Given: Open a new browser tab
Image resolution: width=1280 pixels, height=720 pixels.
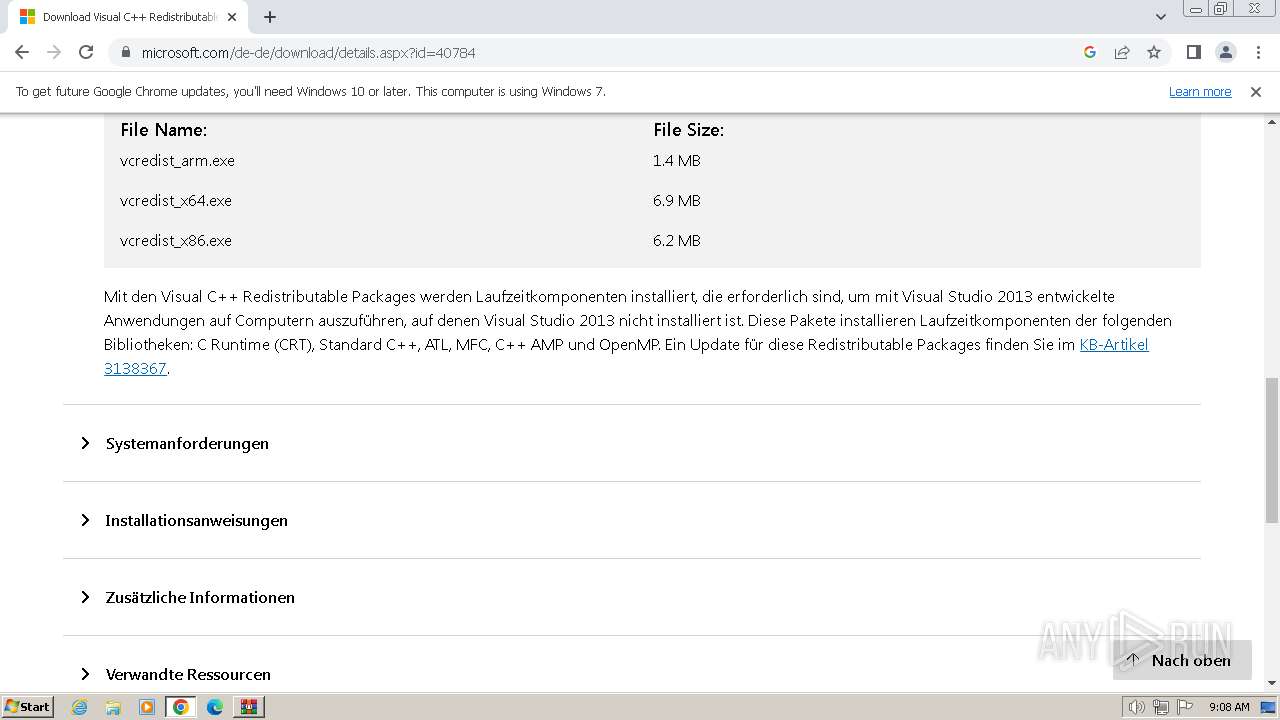Looking at the screenshot, I should coord(270,17).
